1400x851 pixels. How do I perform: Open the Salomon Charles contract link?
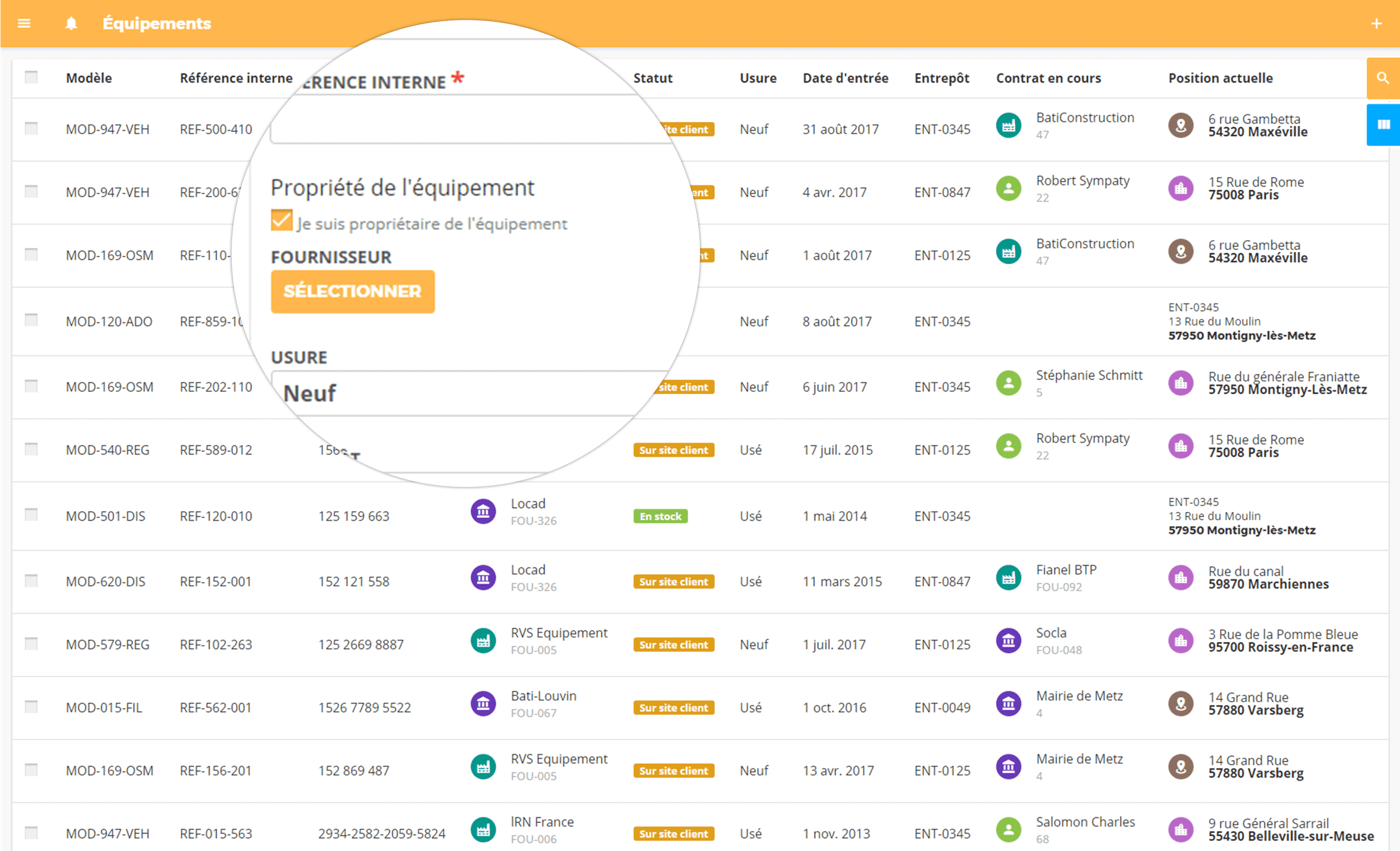coord(1085,822)
